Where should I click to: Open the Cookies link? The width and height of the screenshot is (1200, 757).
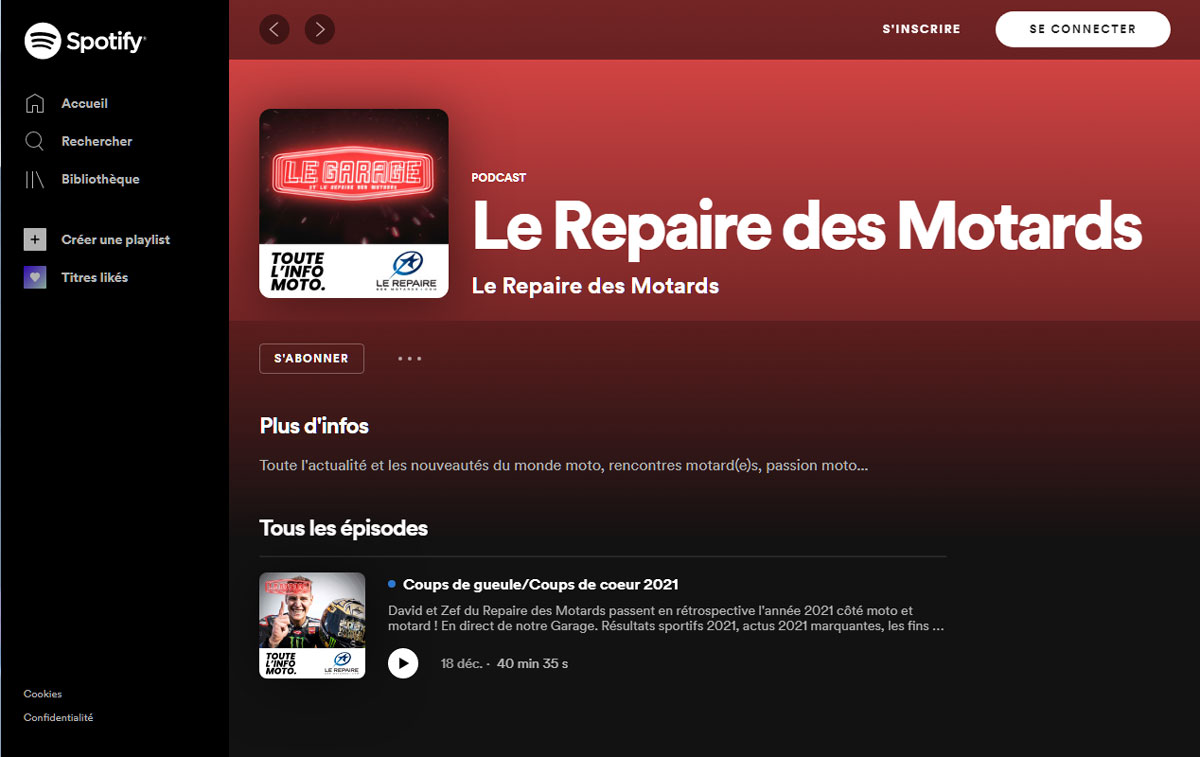tap(43, 694)
